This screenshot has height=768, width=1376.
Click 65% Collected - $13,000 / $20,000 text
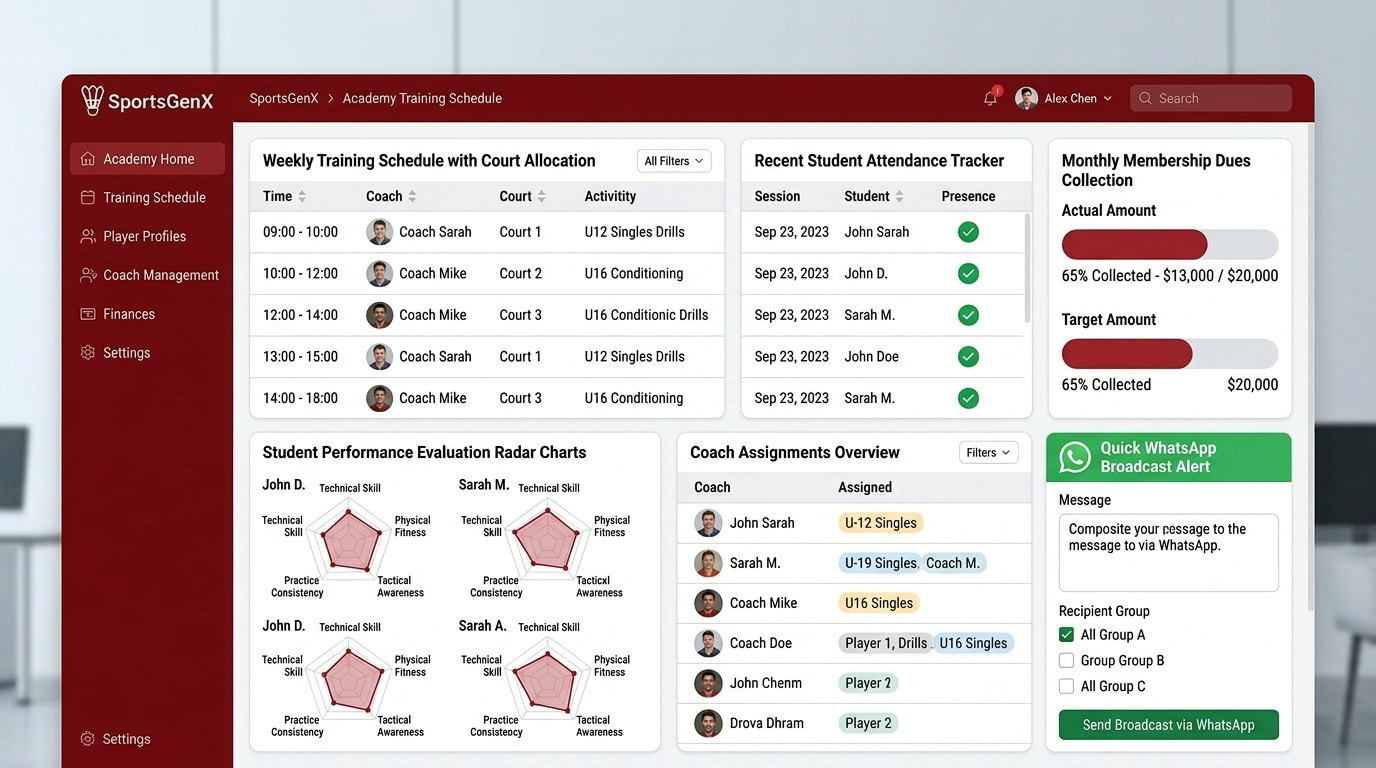[1169, 276]
